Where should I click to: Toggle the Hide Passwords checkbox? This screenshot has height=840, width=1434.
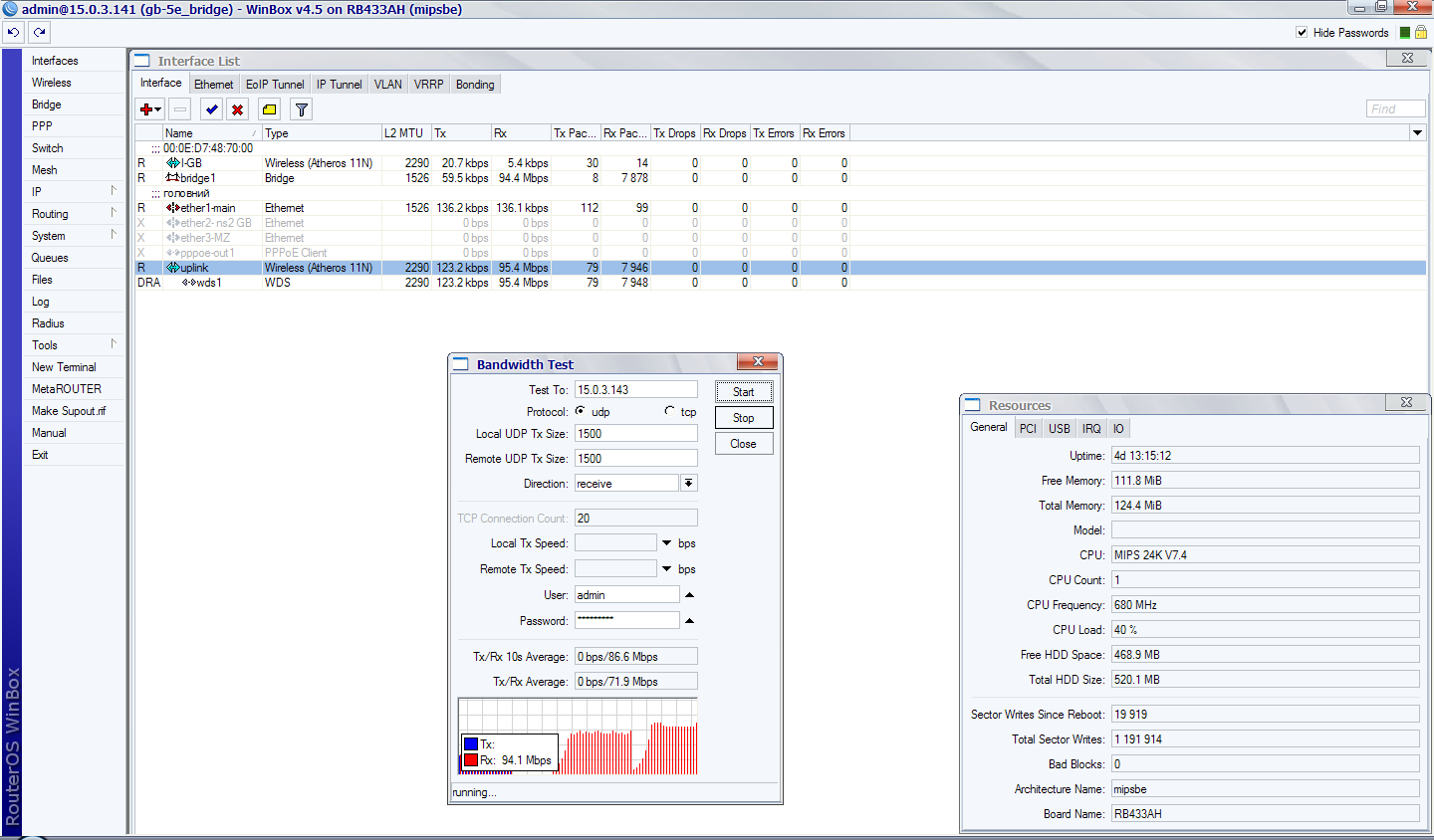pyautogui.click(x=1302, y=33)
